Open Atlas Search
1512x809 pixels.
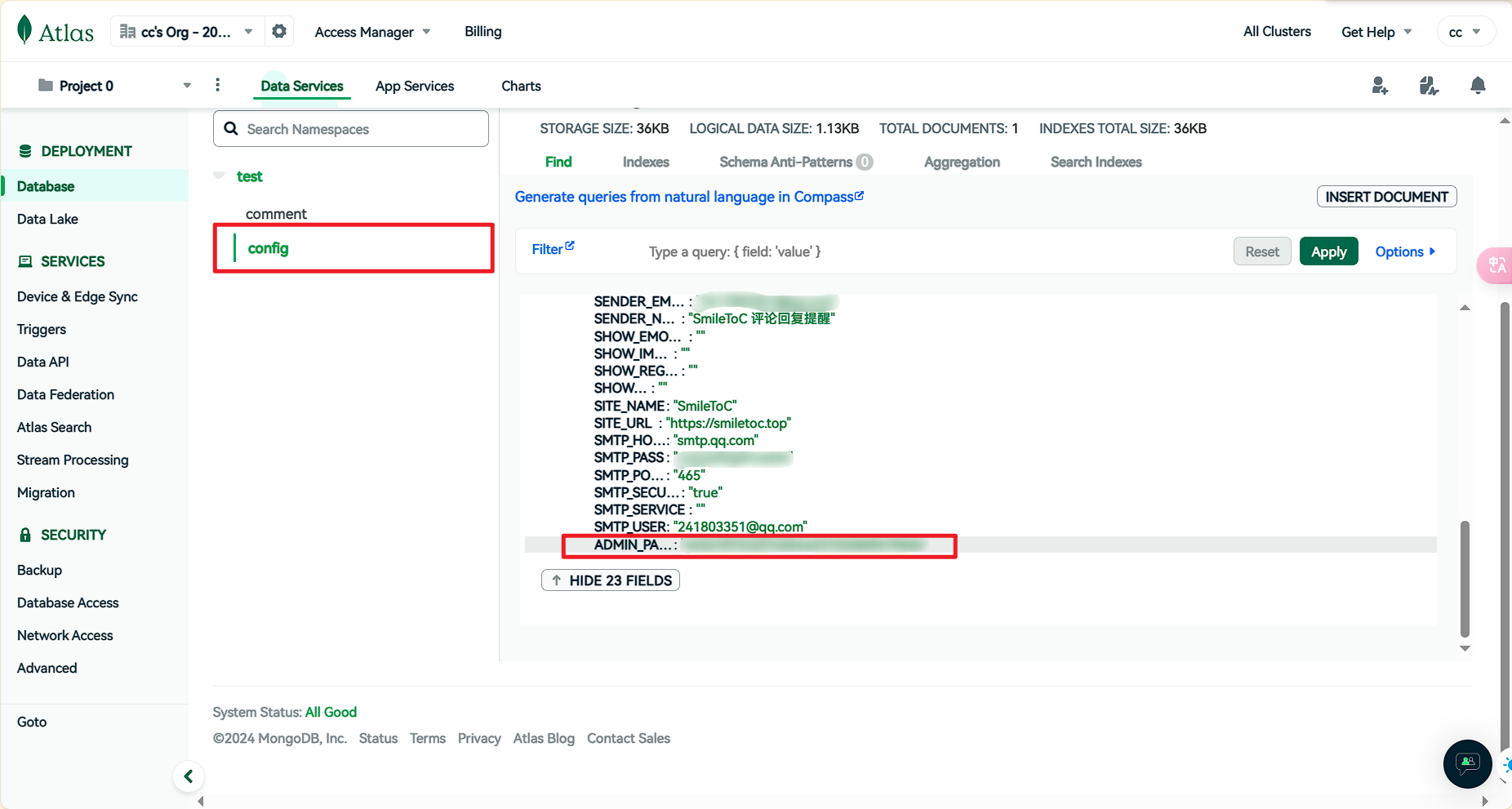54,427
